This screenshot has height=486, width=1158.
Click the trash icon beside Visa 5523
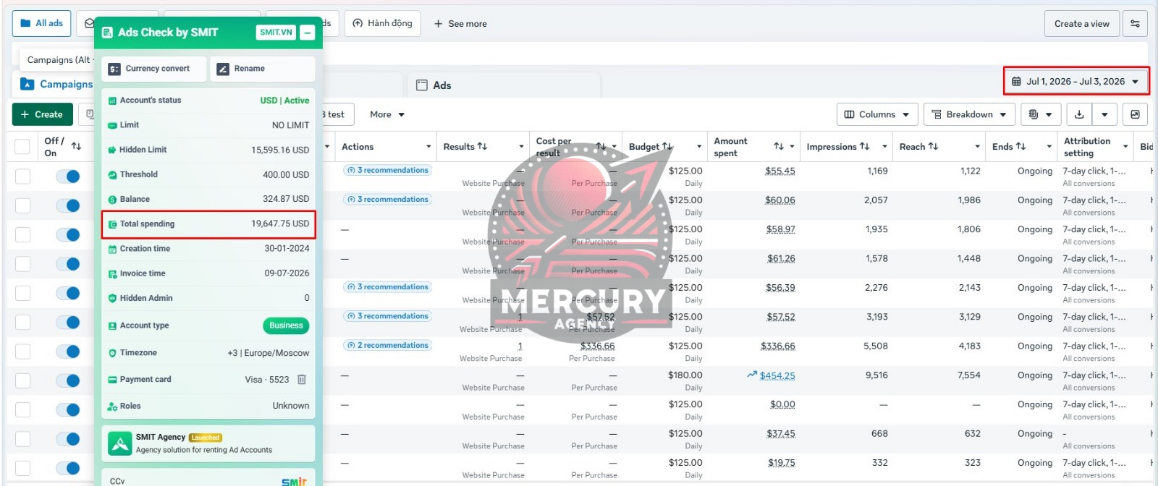pyautogui.click(x=301, y=379)
